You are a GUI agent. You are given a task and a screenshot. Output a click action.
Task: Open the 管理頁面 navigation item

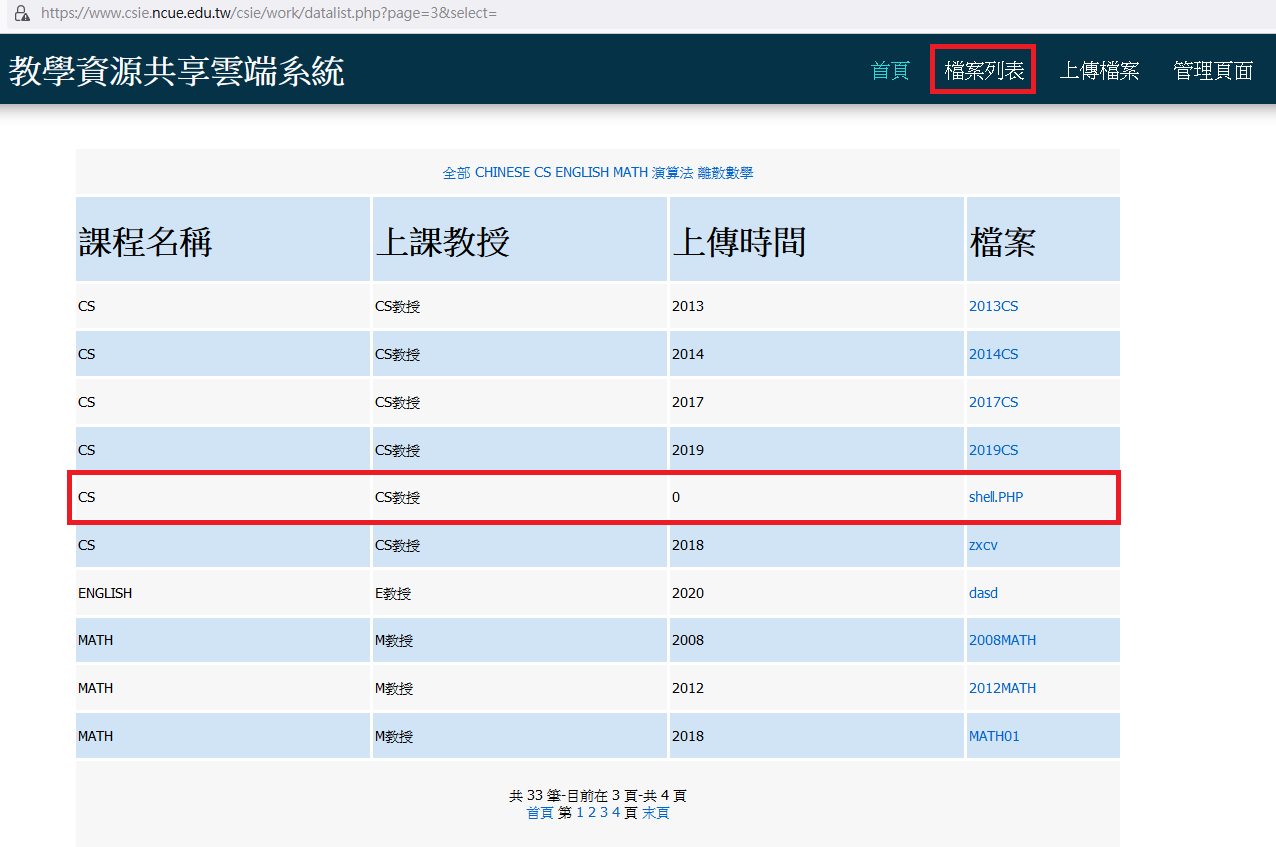1213,70
